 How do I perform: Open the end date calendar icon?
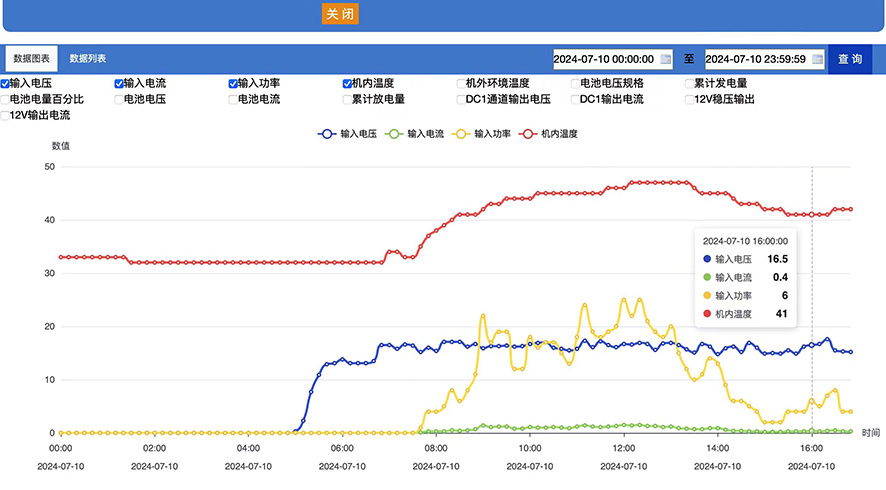[x=817, y=59]
